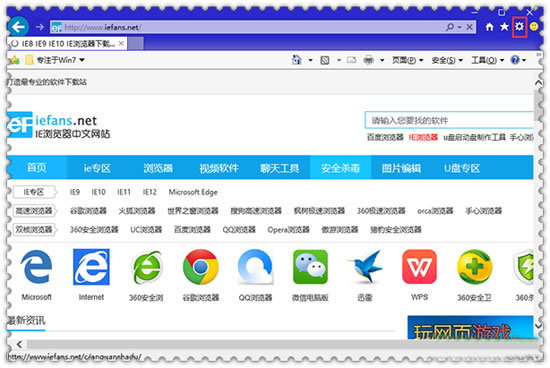The width and height of the screenshot is (550, 368).
Task: Open the 页面(P) dropdown menu
Action: 407,60
